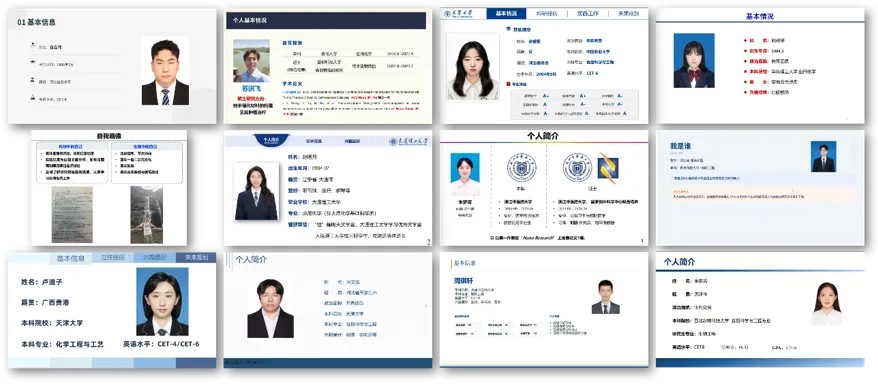This screenshot has height=384, width=878.
Task: Switch to dark 未来规划 tab in 卢迪子 slide
Action: coord(196,258)
